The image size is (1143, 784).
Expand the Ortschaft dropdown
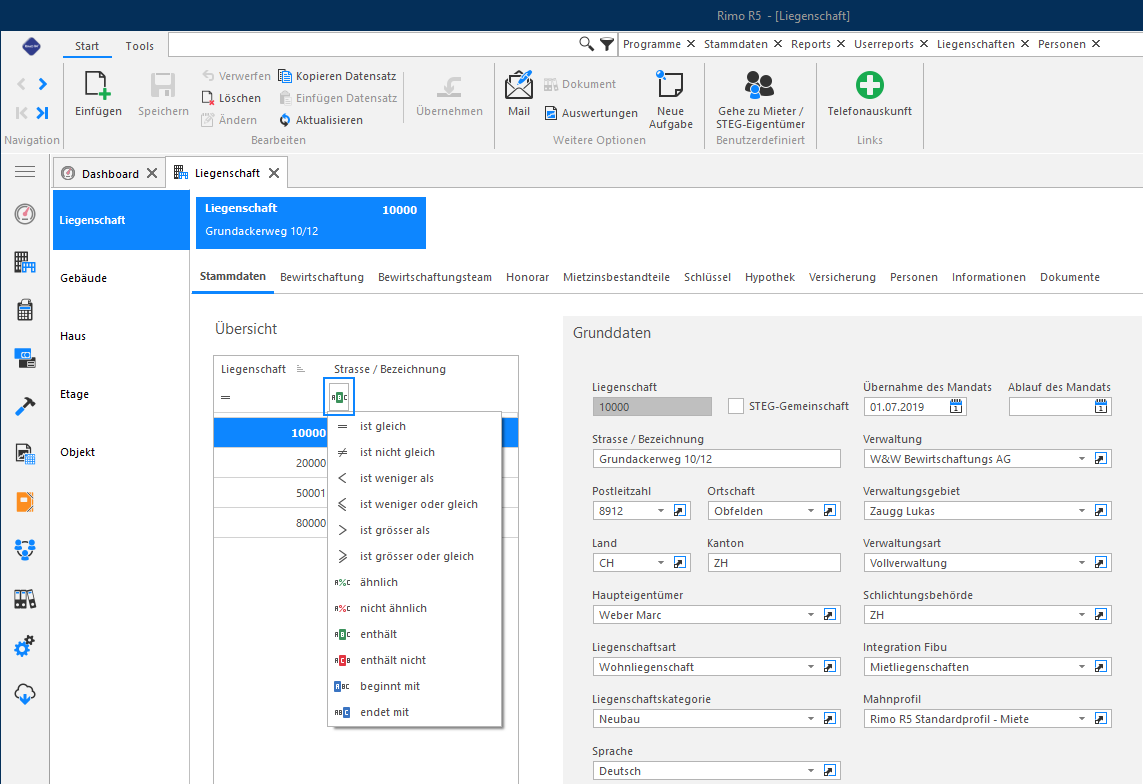pyautogui.click(x=811, y=511)
